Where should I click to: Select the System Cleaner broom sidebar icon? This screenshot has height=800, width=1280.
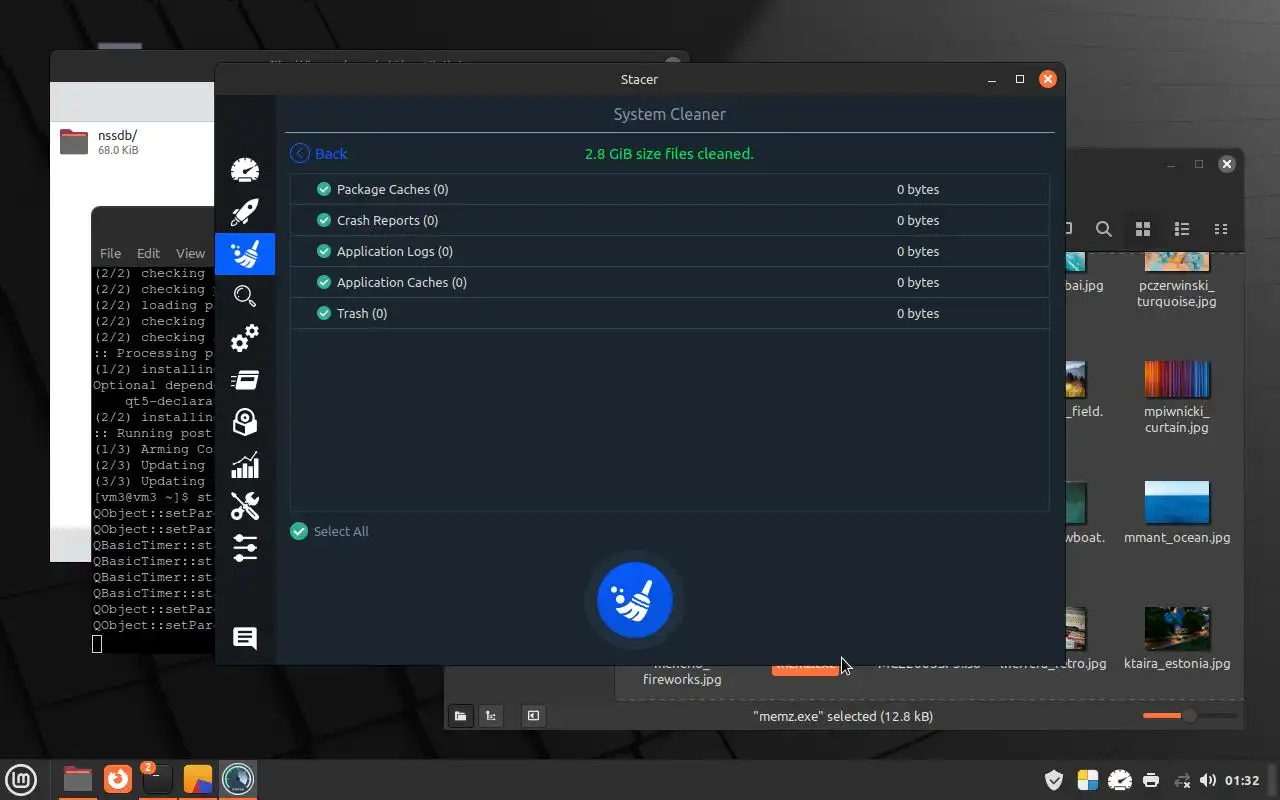point(245,254)
